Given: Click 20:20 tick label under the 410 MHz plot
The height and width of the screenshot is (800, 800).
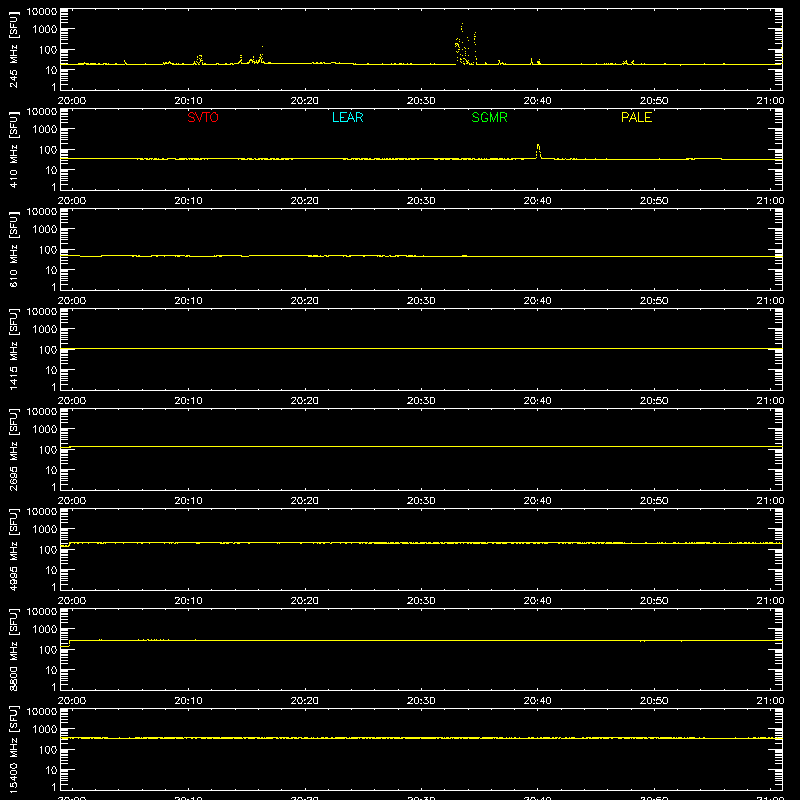Looking at the screenshot, I should tap(305, 201).
